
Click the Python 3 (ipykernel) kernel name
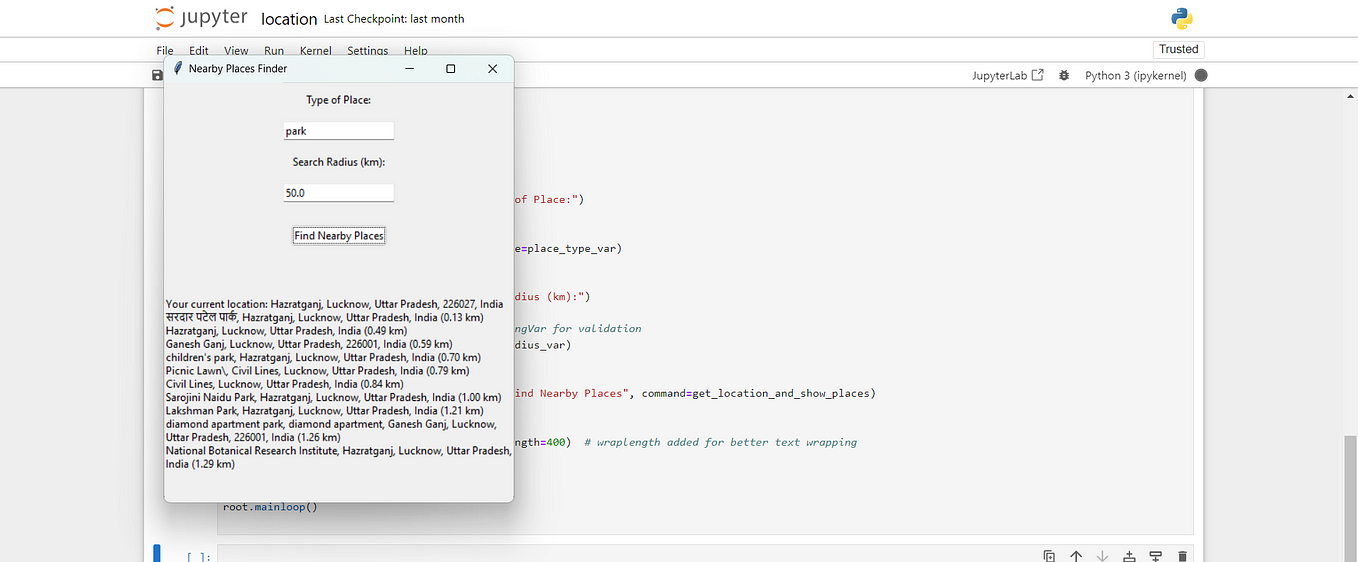(x=1136, y=75)
